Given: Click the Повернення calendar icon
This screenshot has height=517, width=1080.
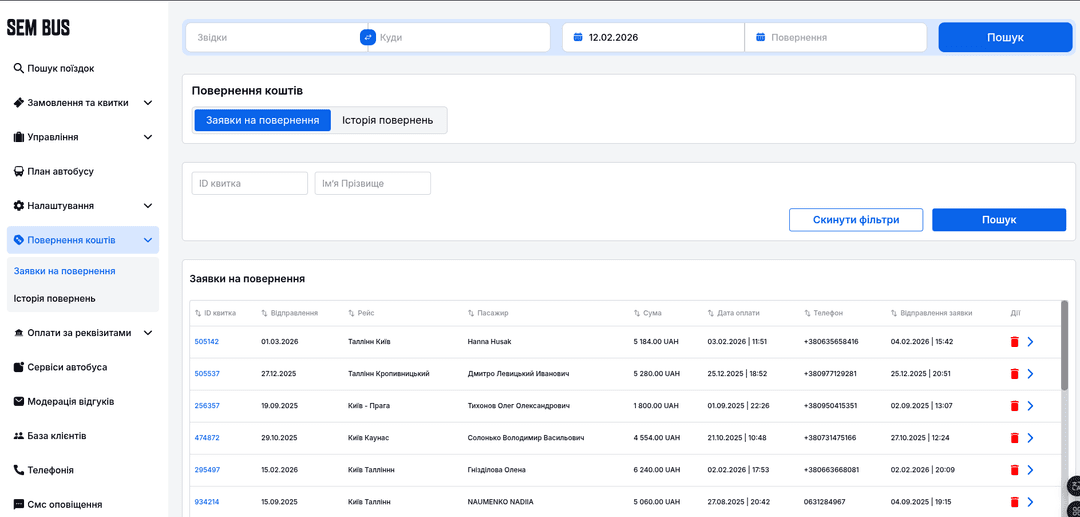Looking at the screenshot, I should point(760,37).
